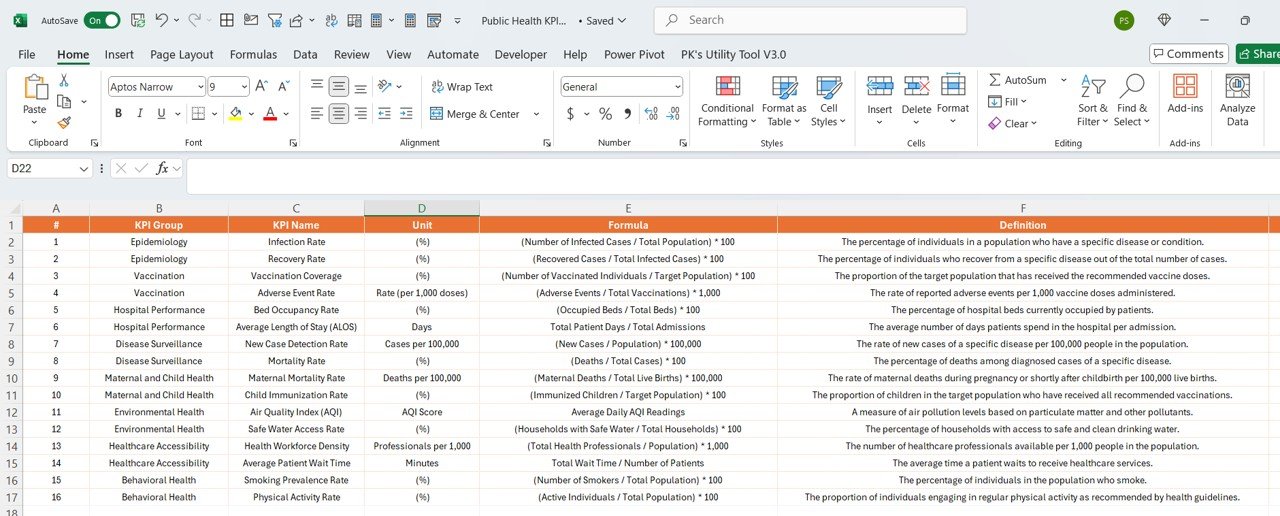
Task: Expand the Name Box dropdown arrow
Action: [84, 168]
